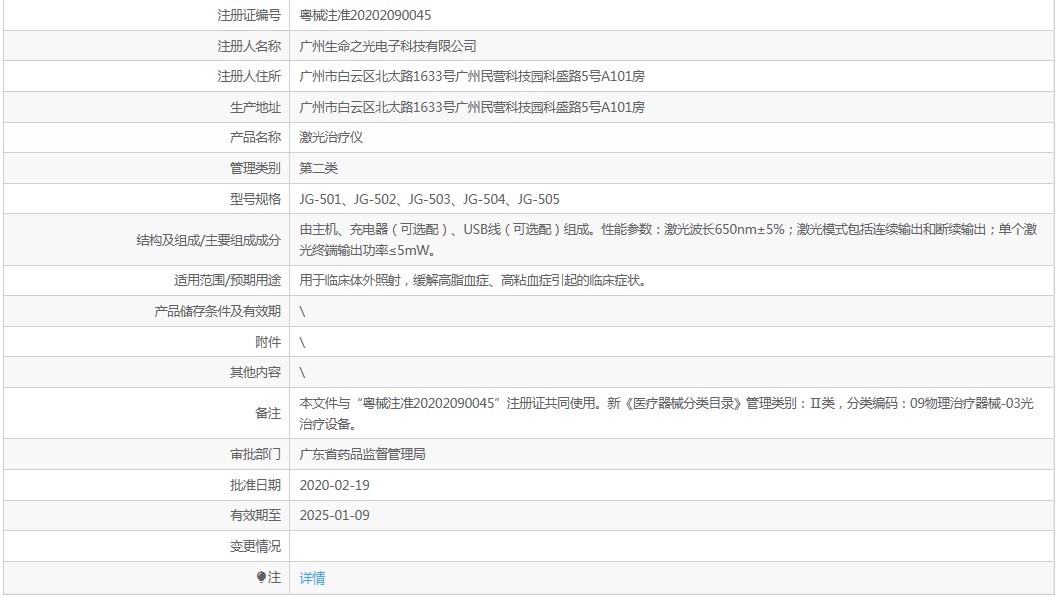Click the 批准日期 label
The width and height of the screenshot is (1061, 597).
point(255,485)
